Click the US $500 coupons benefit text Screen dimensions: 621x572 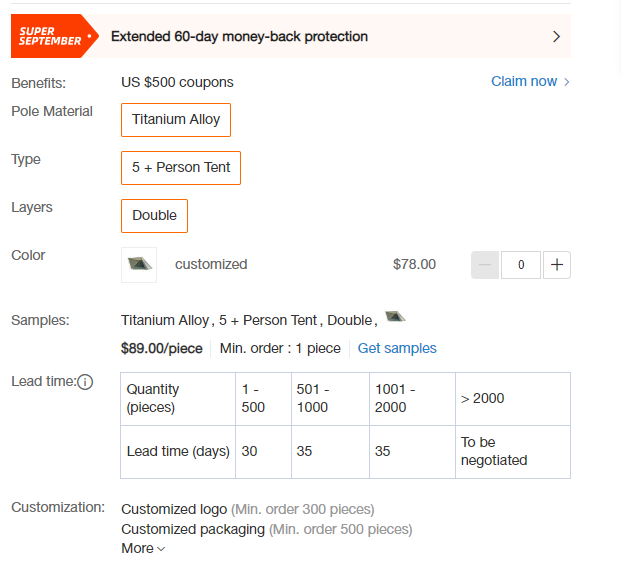(x=177, y=82)
